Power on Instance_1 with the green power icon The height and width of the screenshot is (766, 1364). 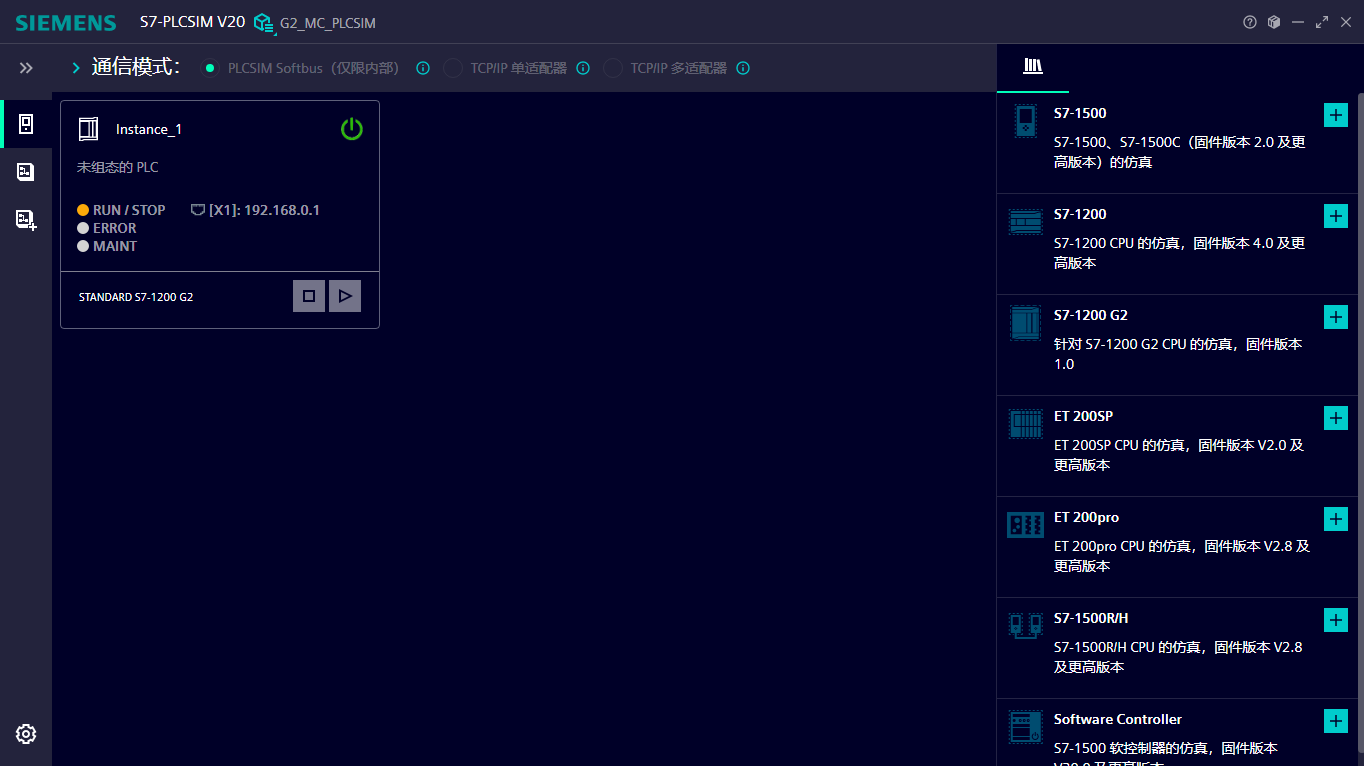tap(351, 128)
